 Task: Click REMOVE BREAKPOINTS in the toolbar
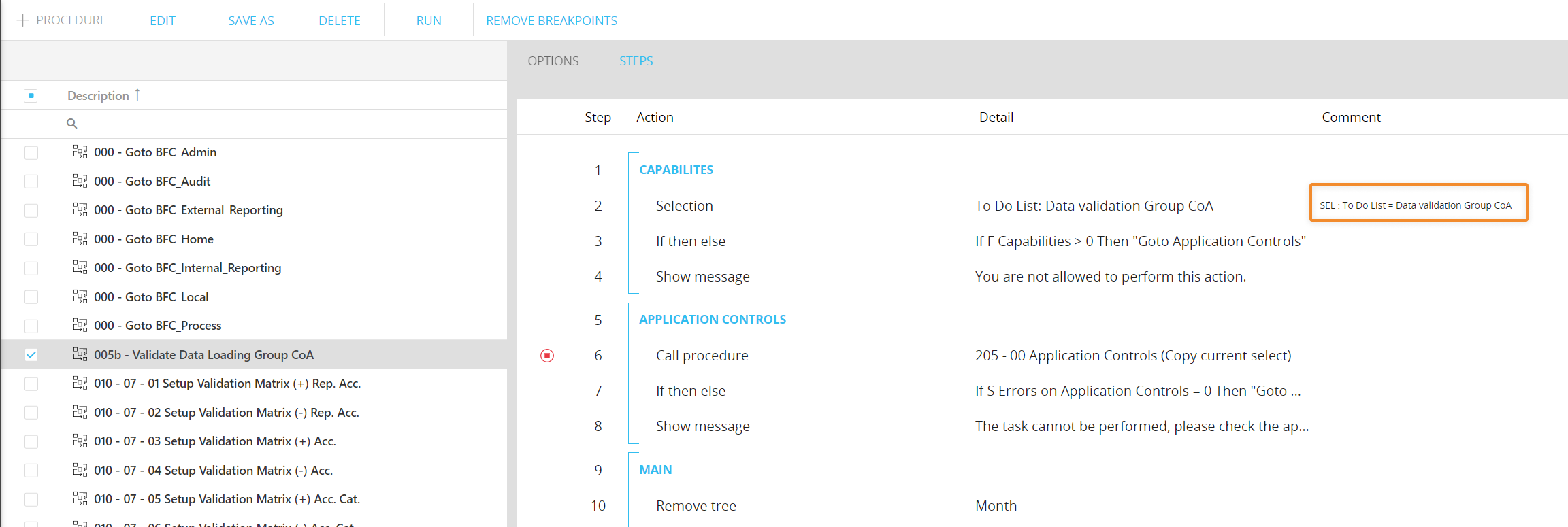[x=551, y=21]
